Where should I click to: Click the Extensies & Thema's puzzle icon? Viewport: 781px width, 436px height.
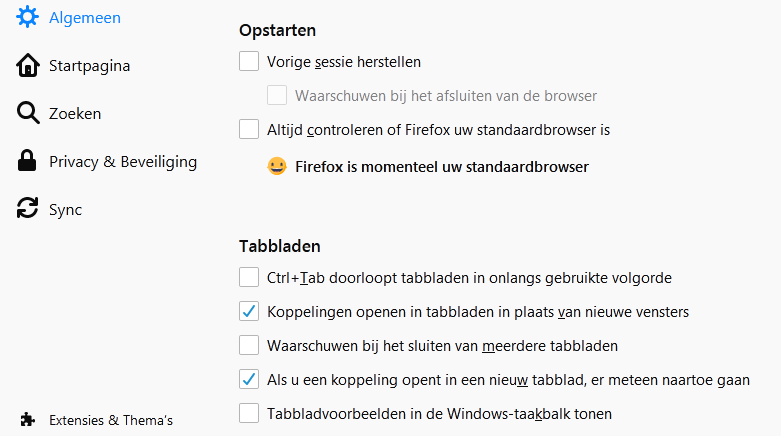[x=28, y=420]
